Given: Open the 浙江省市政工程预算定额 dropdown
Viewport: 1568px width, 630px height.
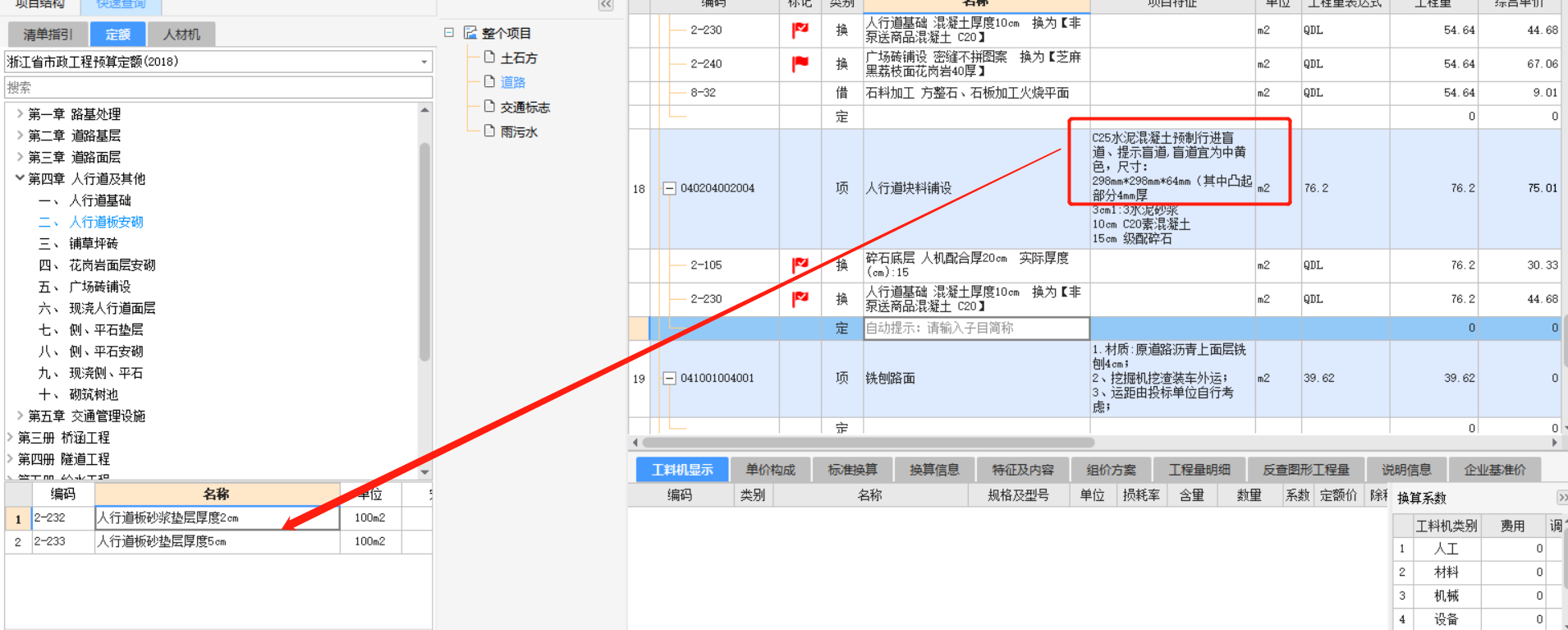Looking at the screenshot, I should click(x=424, y=62).
